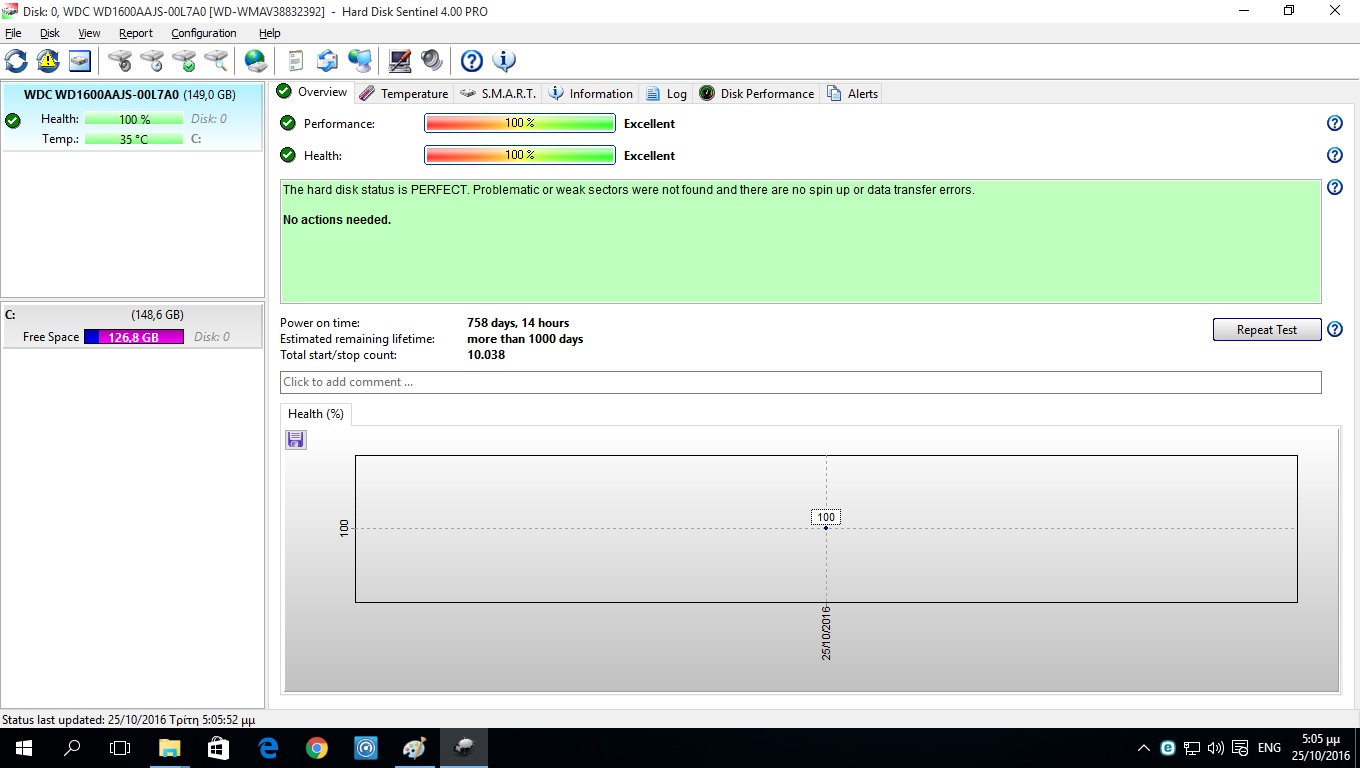This screenshot has width=1360, height=768.
Task: Click the disk with magnifying glass toolbar icon
Action: [216, 61]
